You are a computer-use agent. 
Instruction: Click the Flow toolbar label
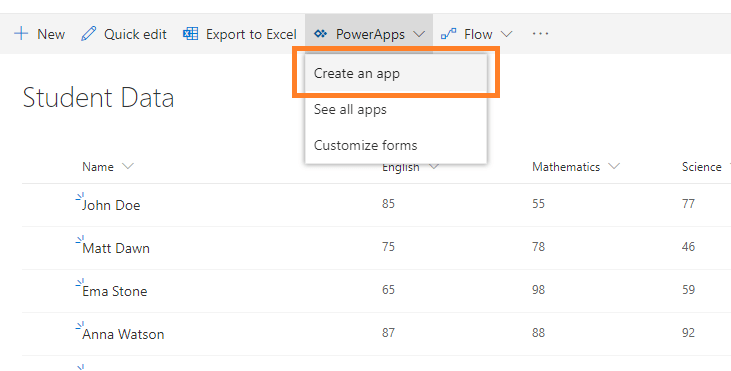pyautogui.click(x=478, y=34)
